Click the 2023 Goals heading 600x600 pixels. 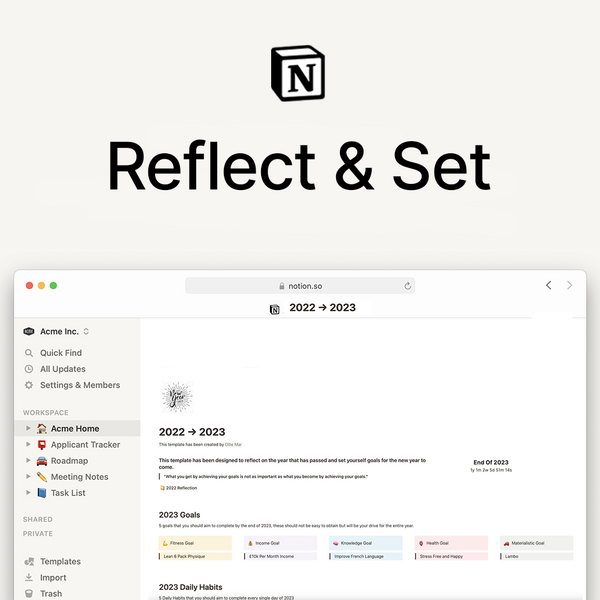coord(179,515)
